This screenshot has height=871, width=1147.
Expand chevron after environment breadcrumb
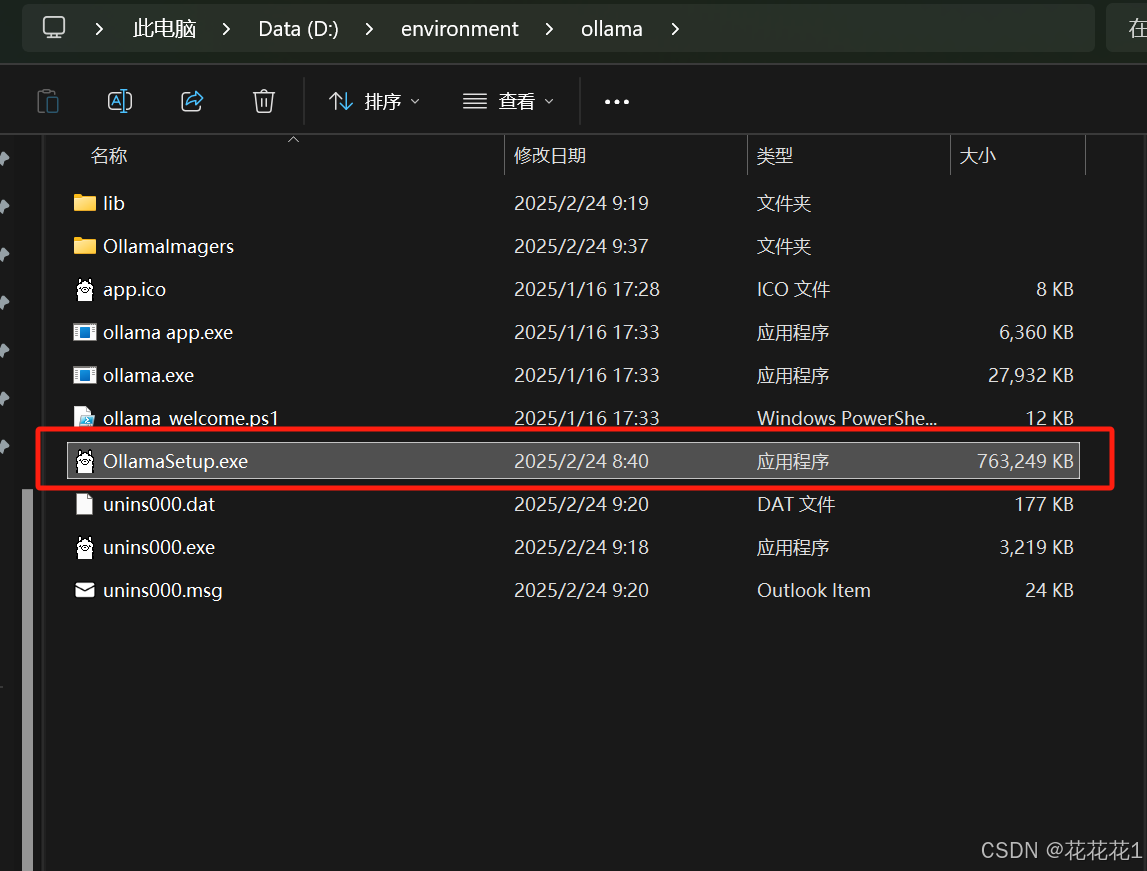coord(549,29)
